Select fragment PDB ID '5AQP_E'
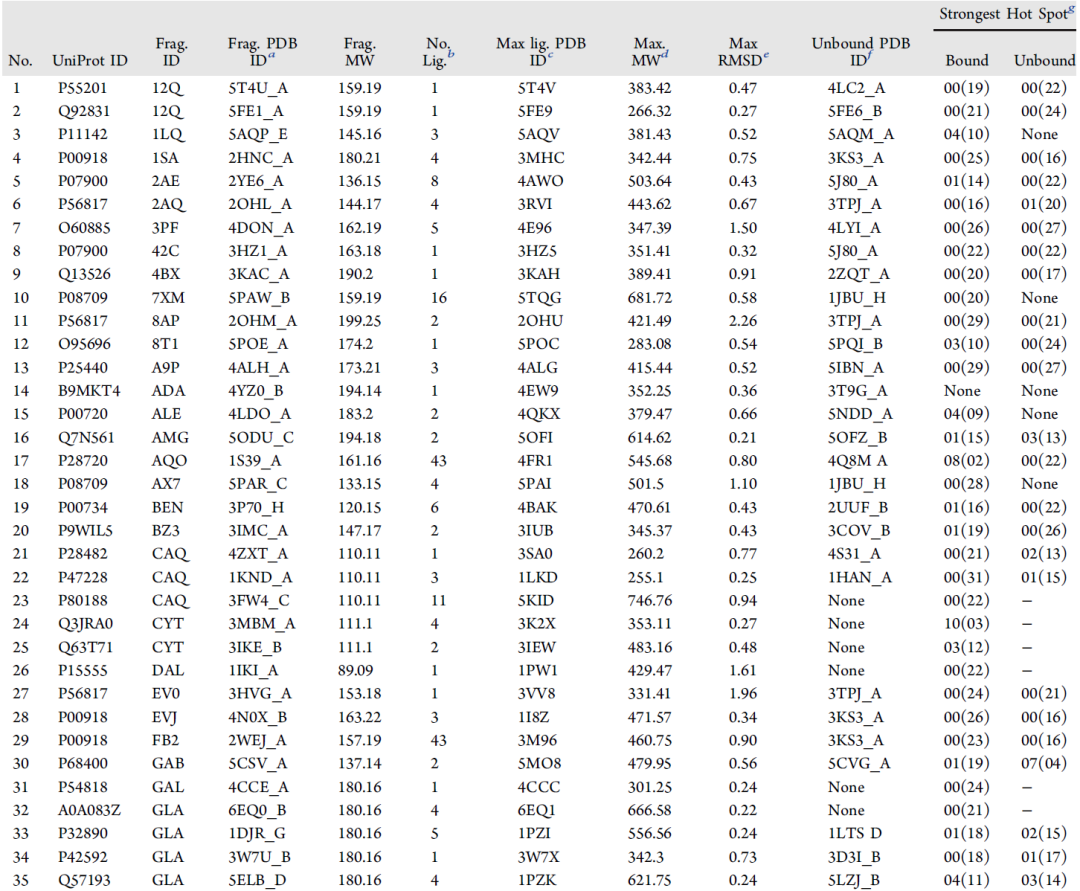This screenshot has width=1080, height=891. pyautogui.click(x=258, y=134)
